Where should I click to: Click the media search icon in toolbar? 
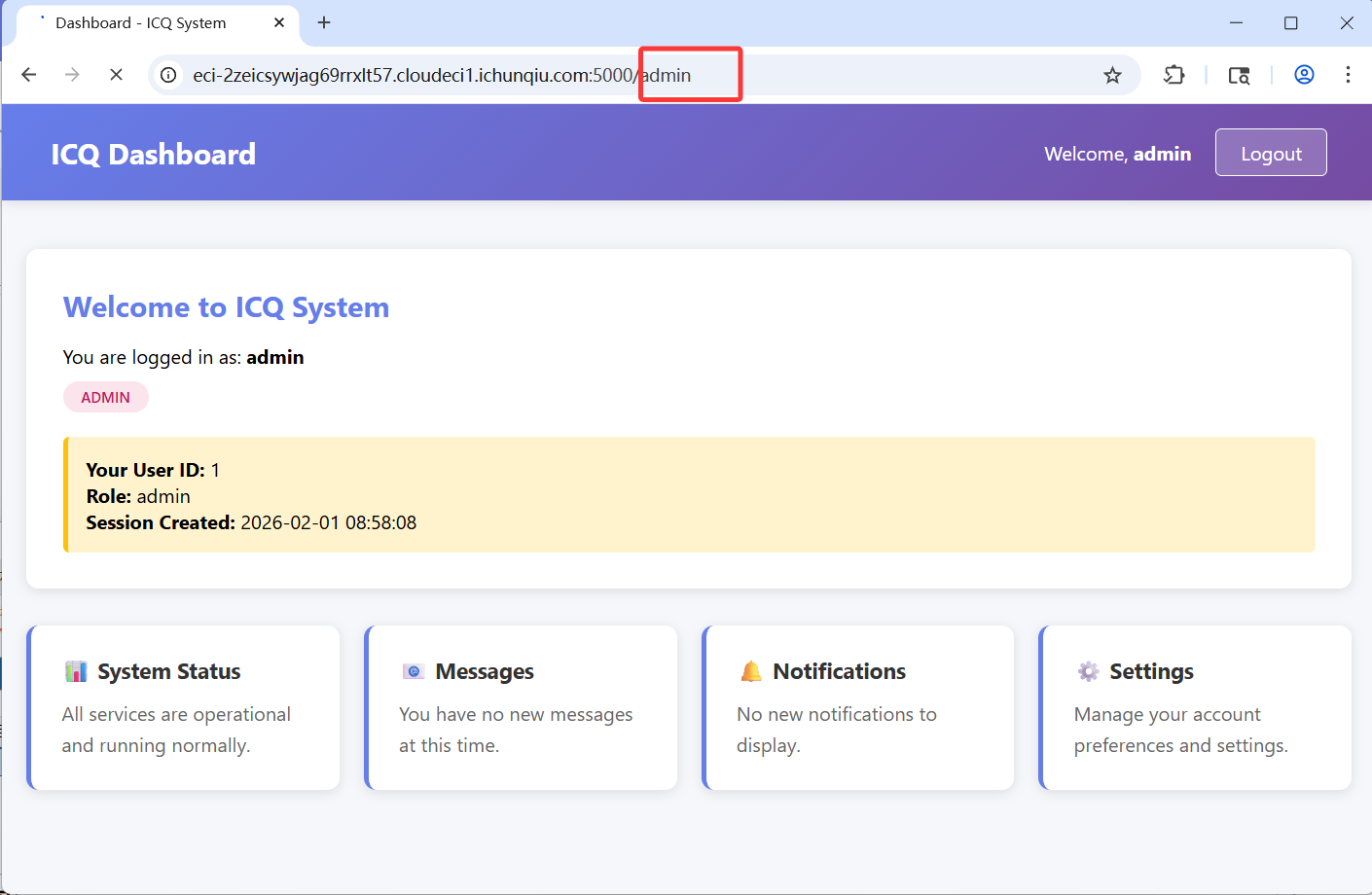click(x=1239, y=75)
